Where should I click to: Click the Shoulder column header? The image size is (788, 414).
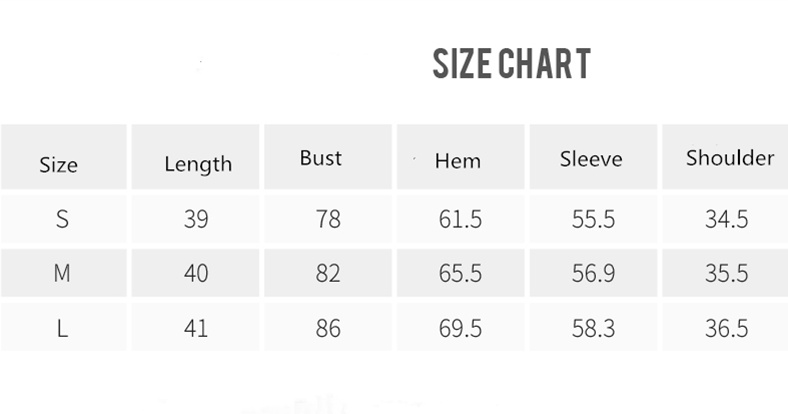tap(730, 157)
